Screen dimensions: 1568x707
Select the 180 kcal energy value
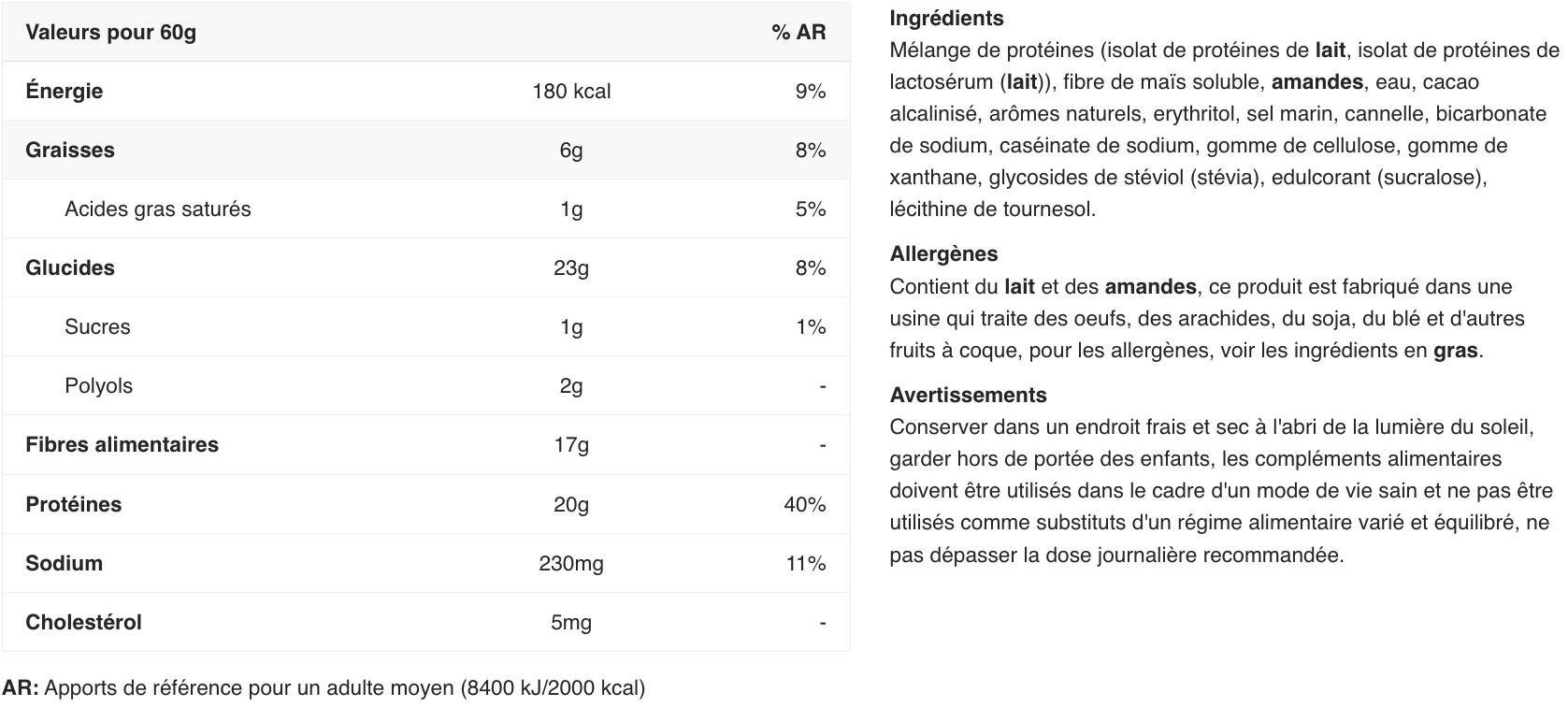(x=571, y=92)
